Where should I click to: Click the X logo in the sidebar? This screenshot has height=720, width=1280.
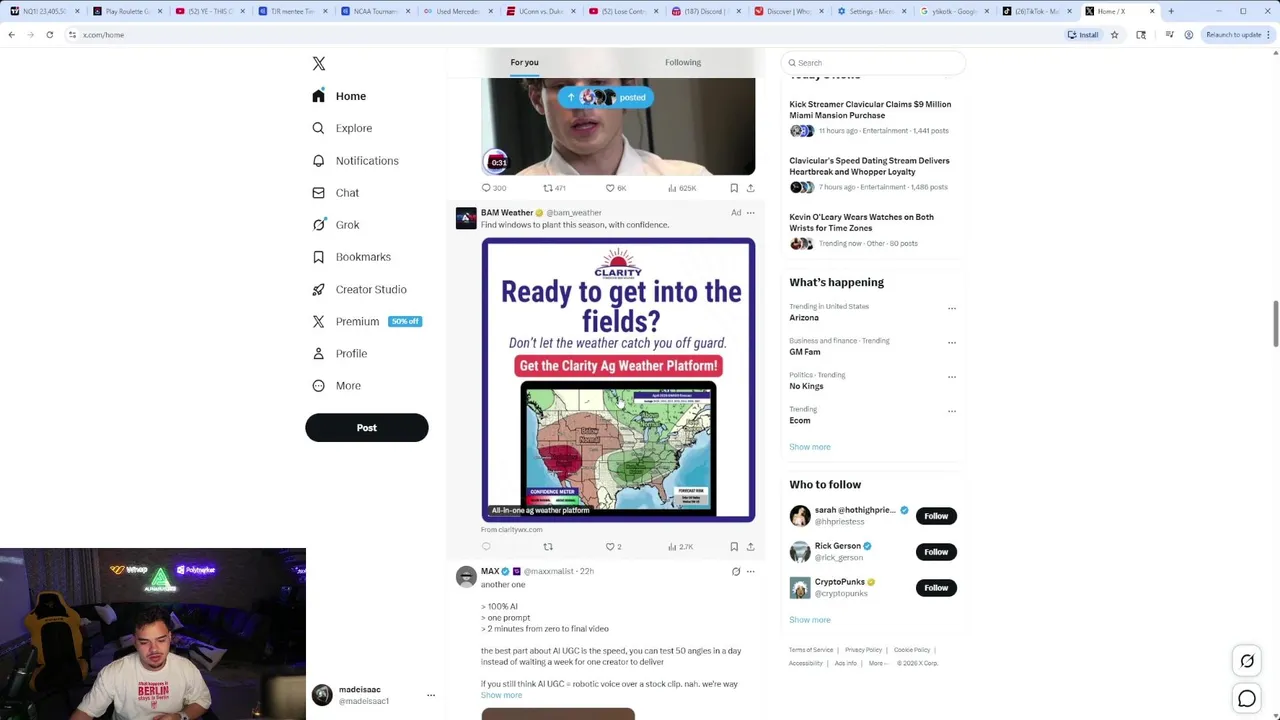pyautogui.click(x=319, y=64)
